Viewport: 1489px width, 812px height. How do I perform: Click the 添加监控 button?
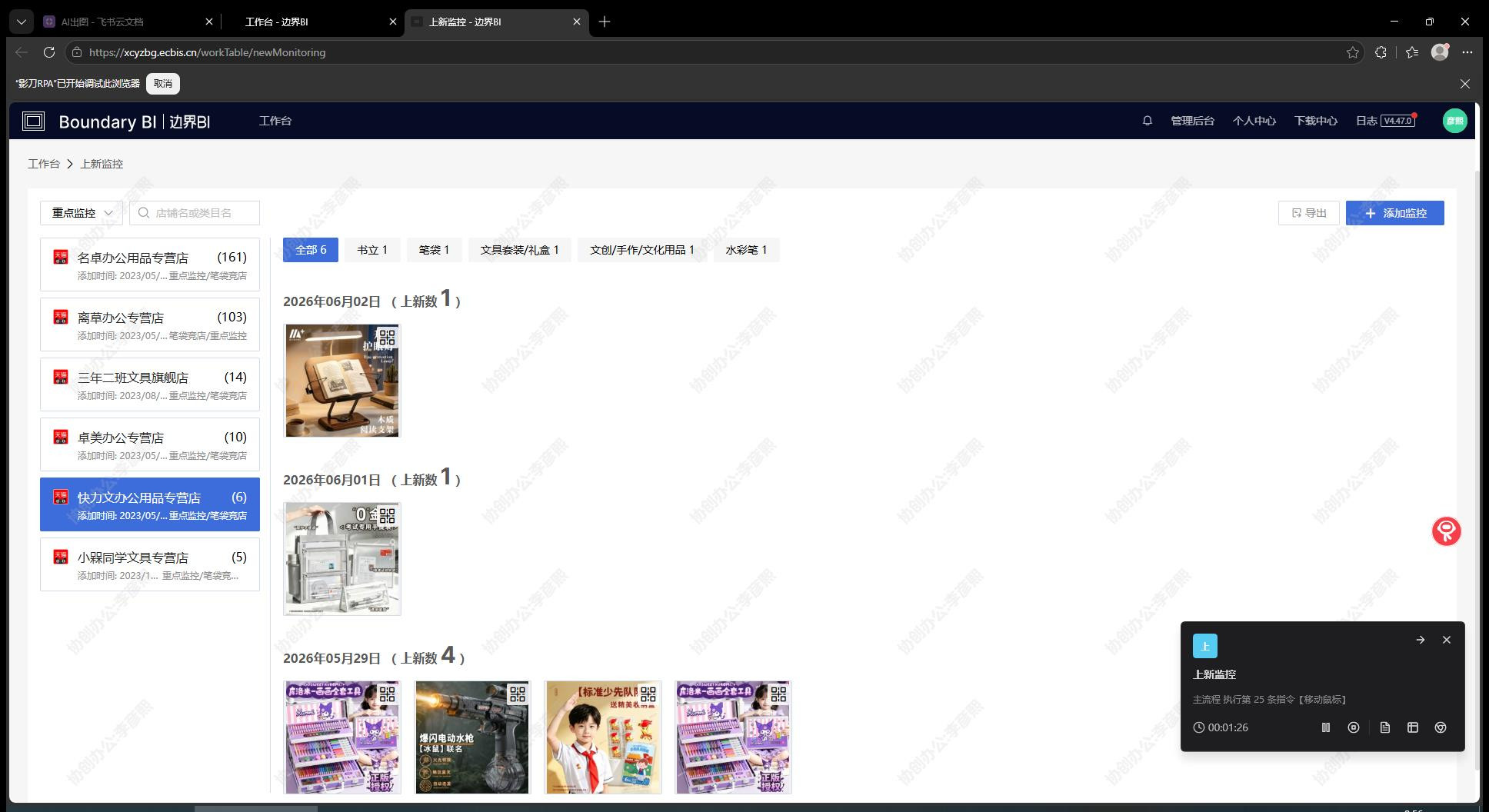click(1395, 213)
